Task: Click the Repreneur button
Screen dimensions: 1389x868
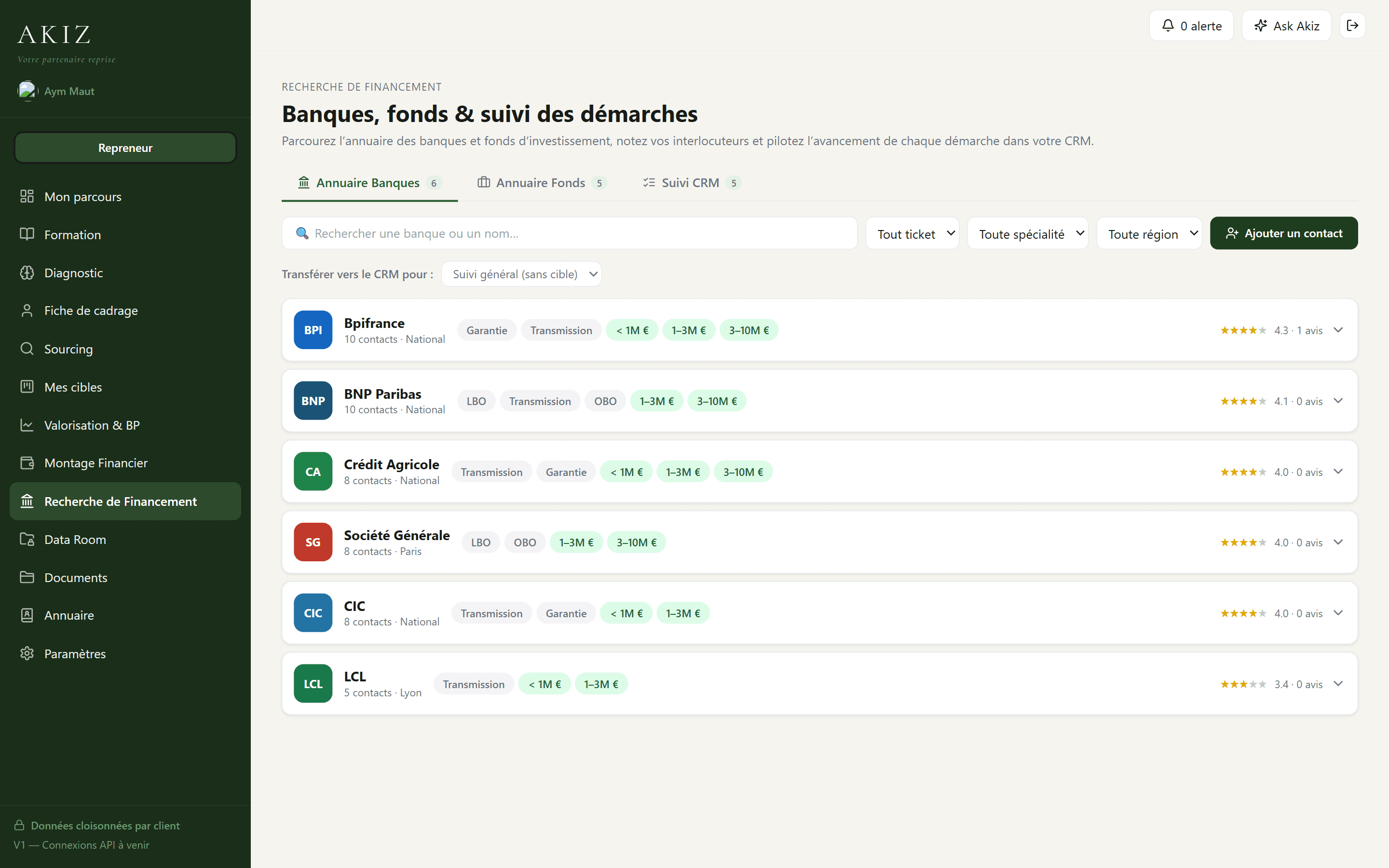Action: click(125, 148)
